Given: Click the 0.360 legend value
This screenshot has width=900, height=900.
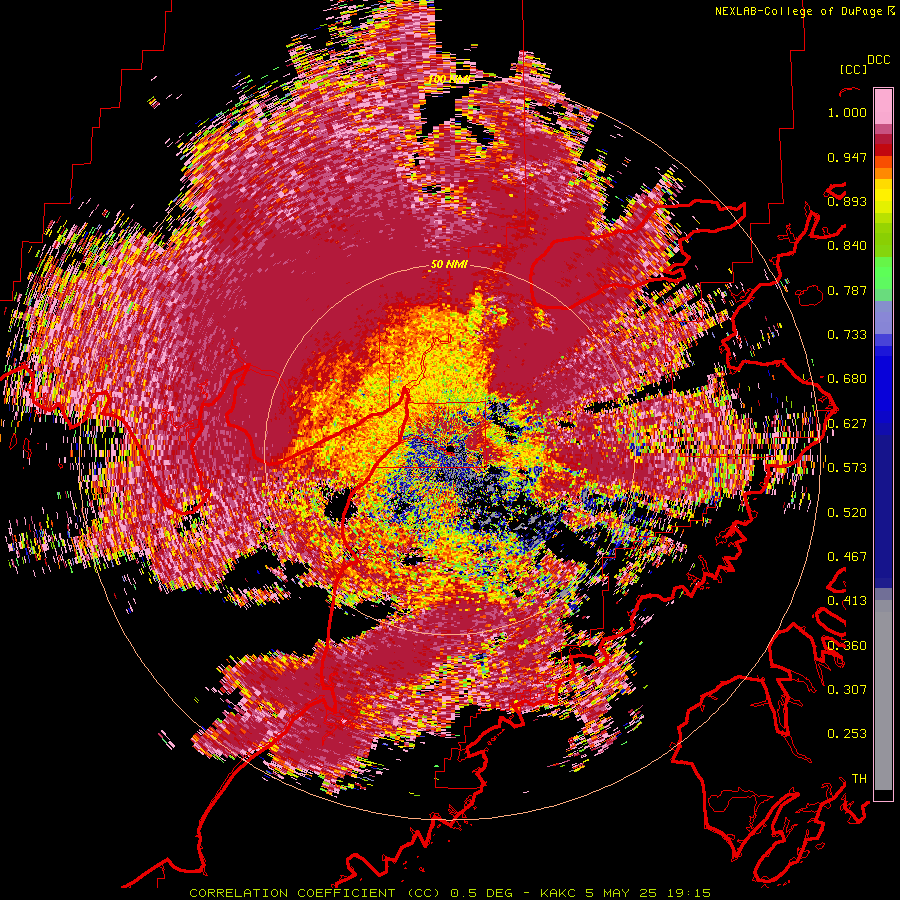Looking at the screenshot, I should point(847,645).
